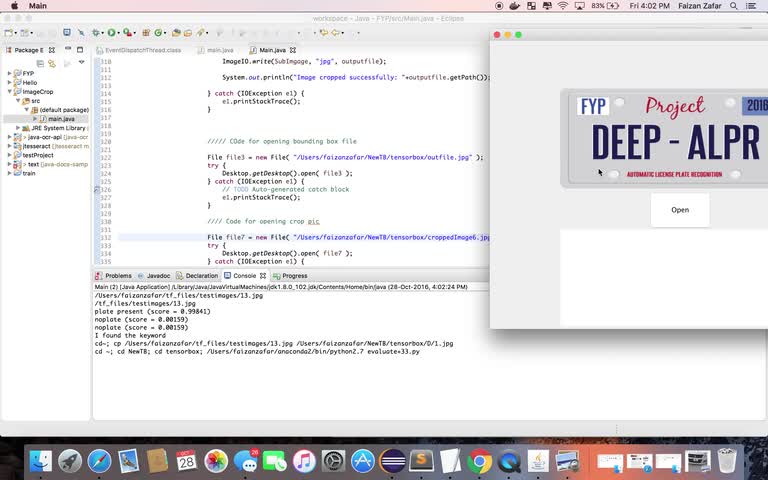This screenshot has height=480, width=768.
Task: Expand the FYP project
Action: pyautogui.click(x=9, y=73)
